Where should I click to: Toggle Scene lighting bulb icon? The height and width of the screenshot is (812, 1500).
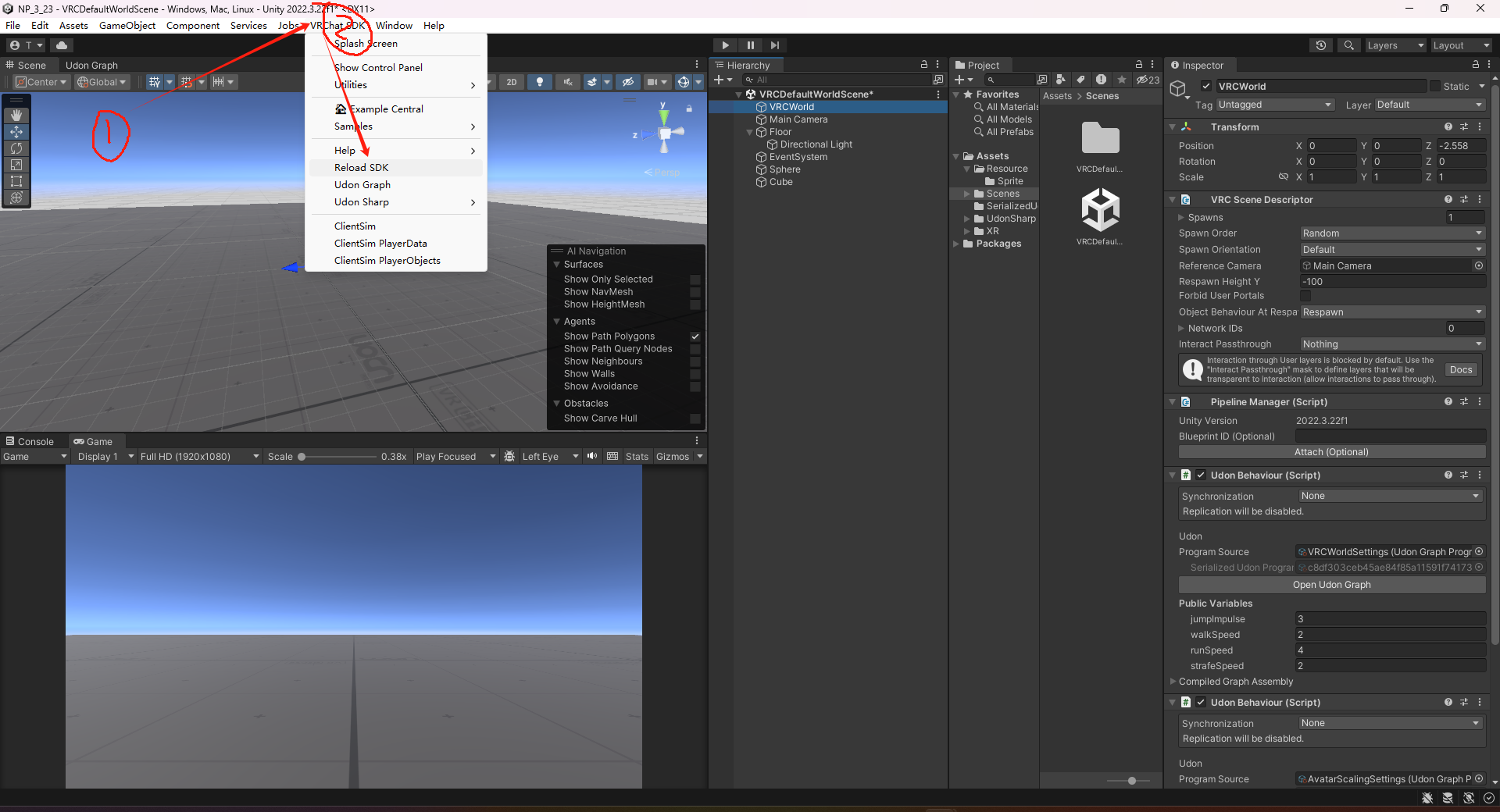(x=539, y=82)
